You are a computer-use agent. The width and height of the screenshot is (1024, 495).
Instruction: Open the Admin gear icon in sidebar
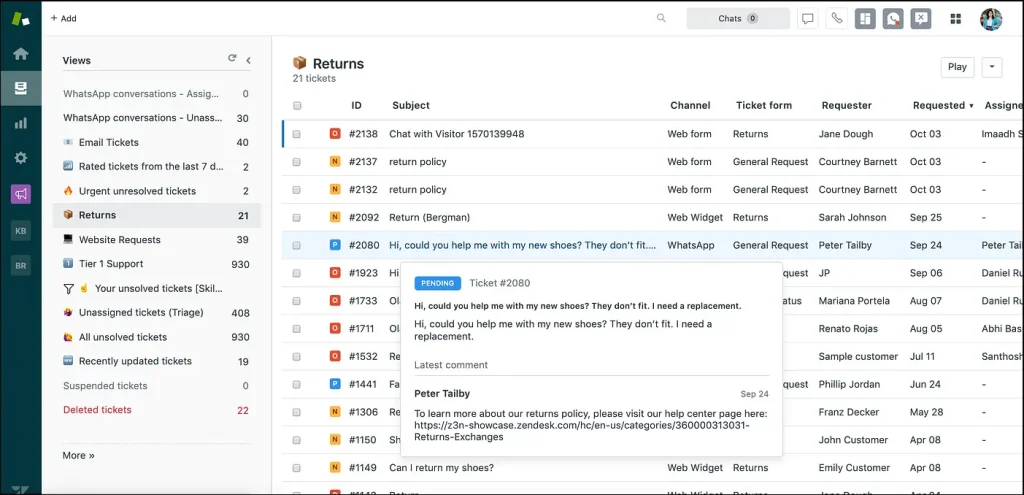coord(21,157)
